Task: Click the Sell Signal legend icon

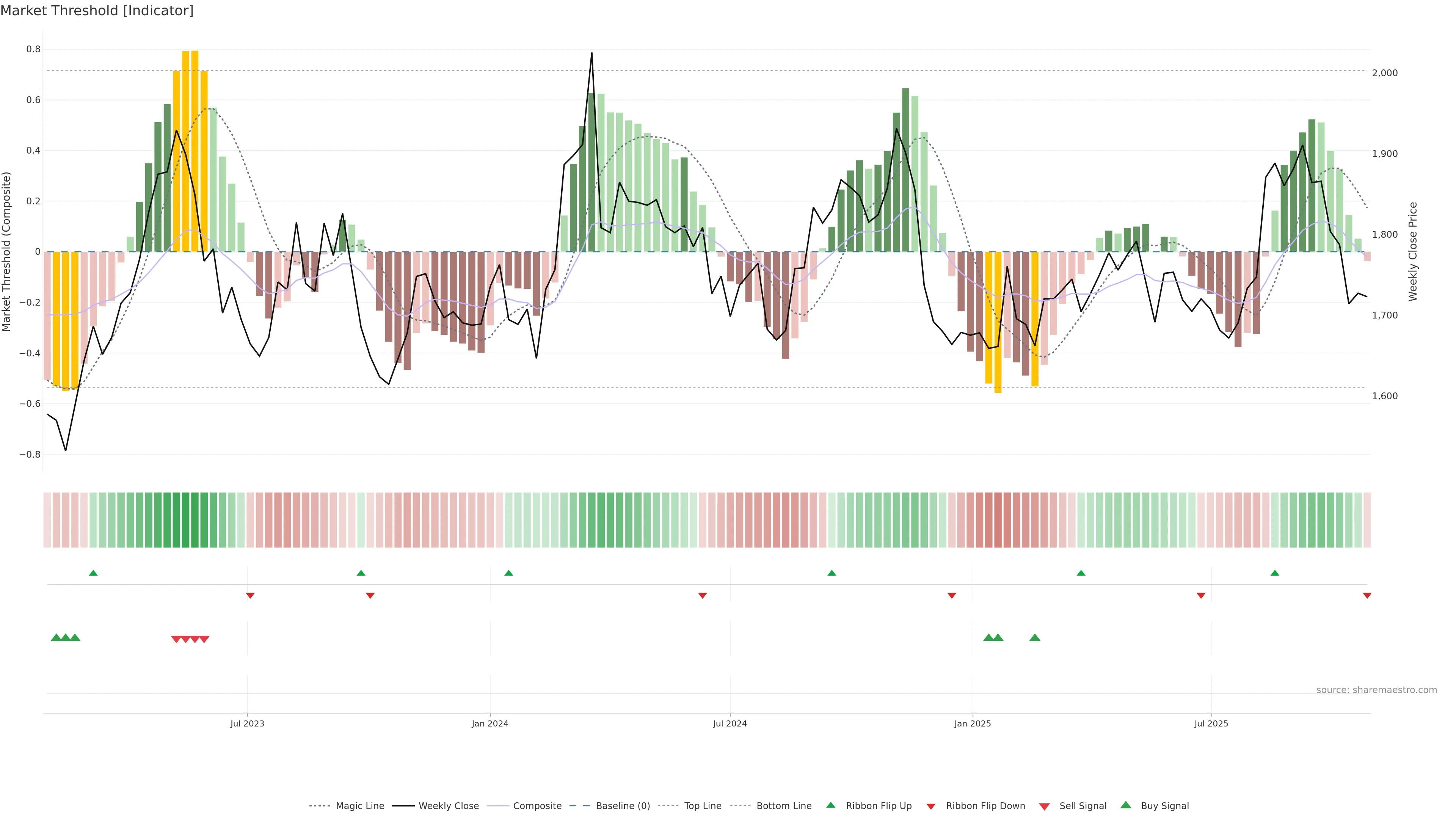Action: point(1045,806)
